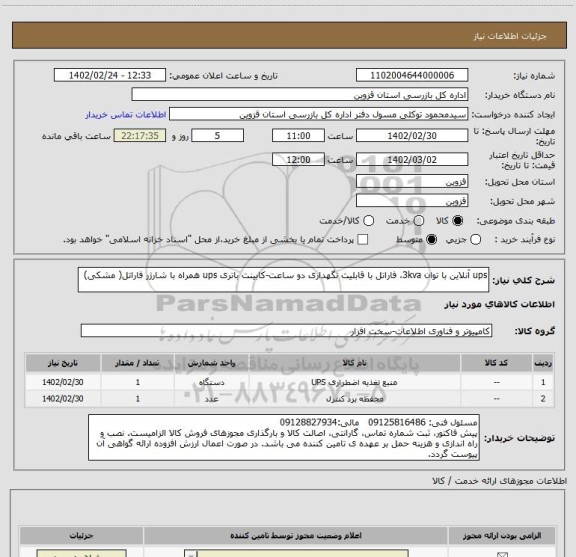The height and width of the screenshot is (557, 576).
Task: Click the شماره نیاز field 1102004644000006
Action: pos(412,75)
